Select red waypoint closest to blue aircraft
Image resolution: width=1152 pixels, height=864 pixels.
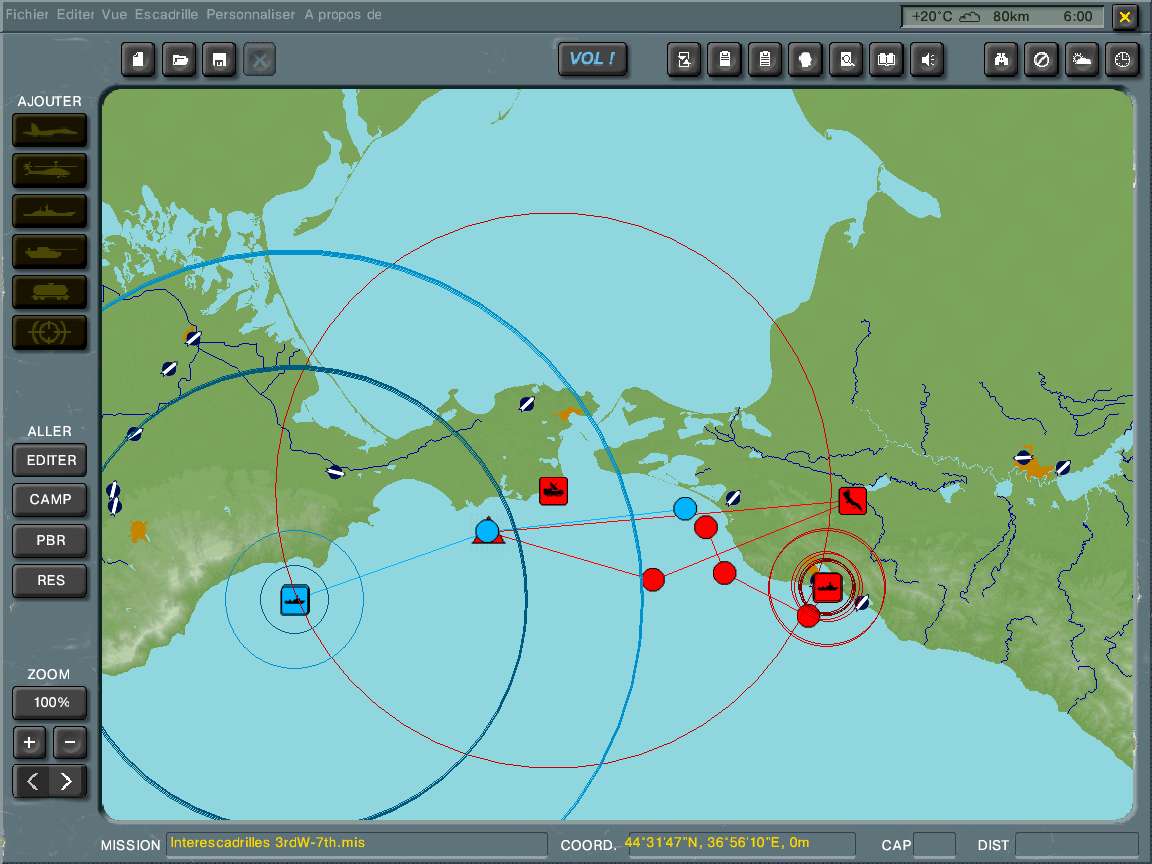[x=652, y=580]
